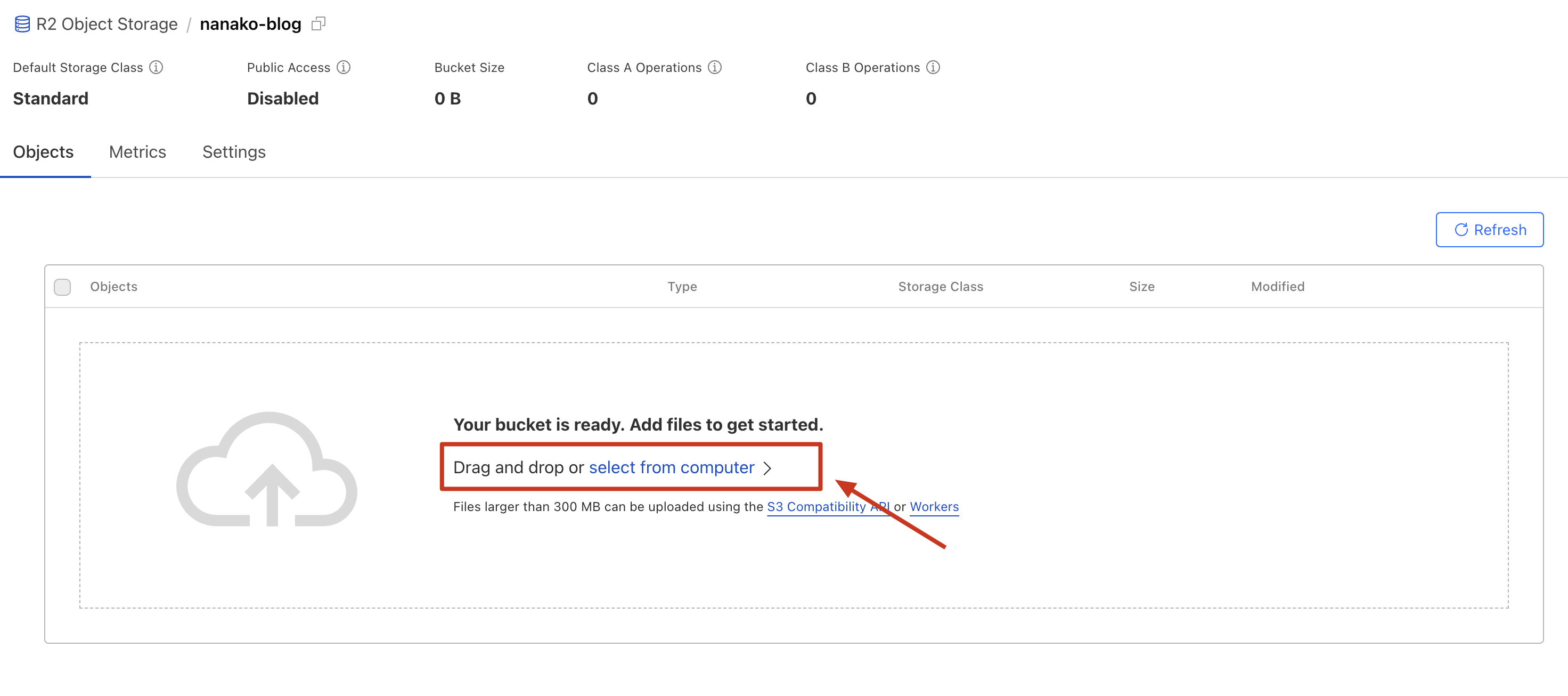The width and height of the screenshot is (1568, 696).
Task: Go to R2 Object Storage breadcrumb
Action: click(x=107, y=24)
